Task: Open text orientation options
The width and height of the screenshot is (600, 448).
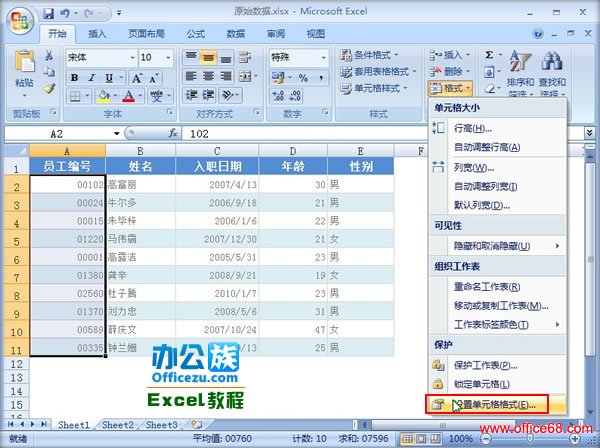Action: click(228, 95)
